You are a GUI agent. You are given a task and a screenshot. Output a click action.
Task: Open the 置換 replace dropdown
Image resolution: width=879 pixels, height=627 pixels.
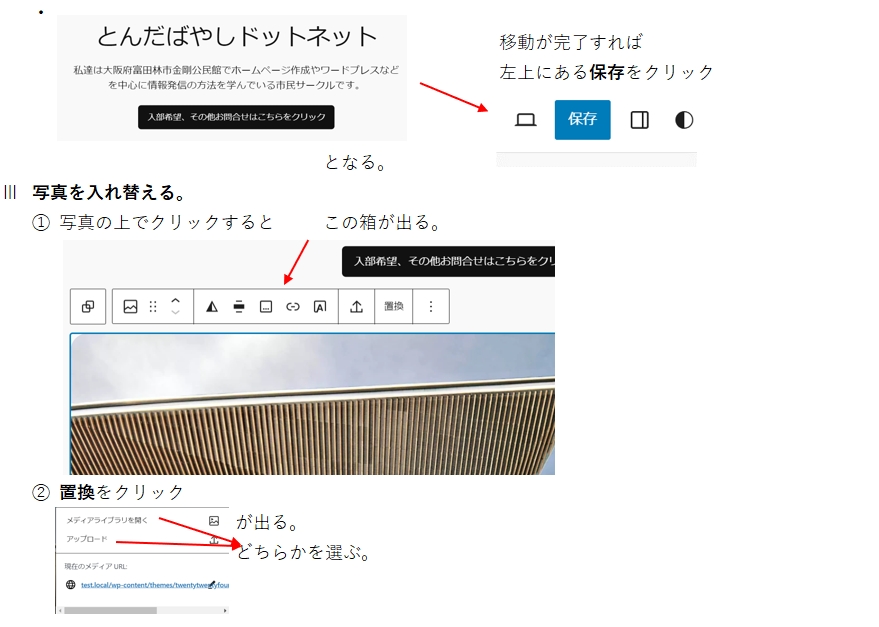pos(394,307)
